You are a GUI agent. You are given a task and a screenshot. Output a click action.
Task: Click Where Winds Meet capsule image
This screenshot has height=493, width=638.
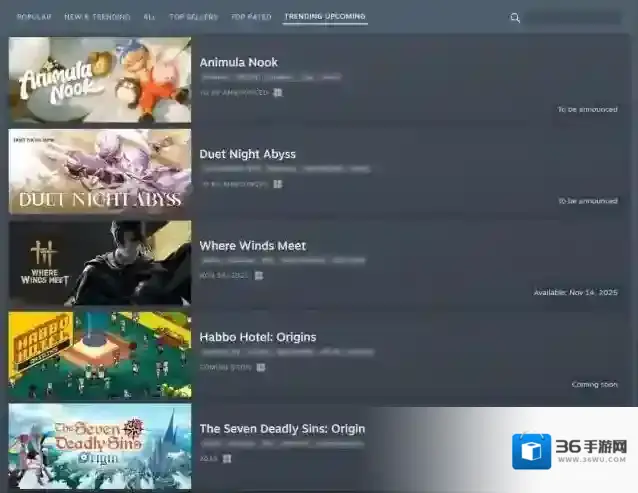[100, 262]
